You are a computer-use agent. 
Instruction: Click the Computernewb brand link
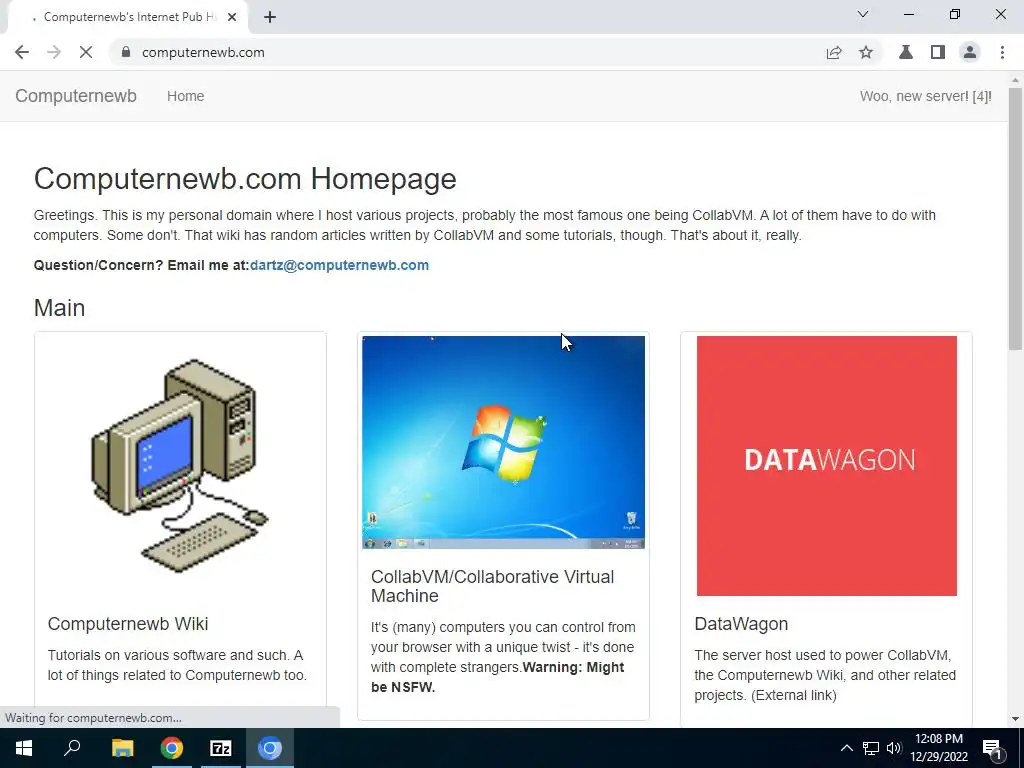76,96
